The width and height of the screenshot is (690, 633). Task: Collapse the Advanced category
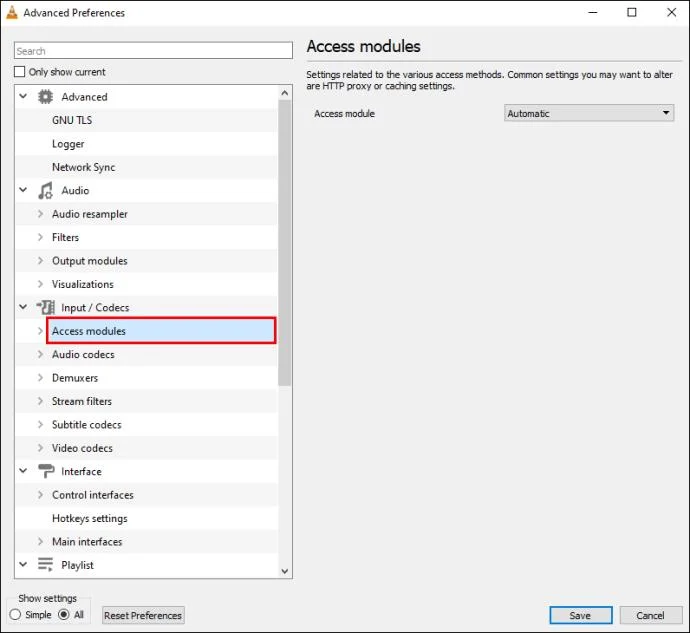click(23, 96)
